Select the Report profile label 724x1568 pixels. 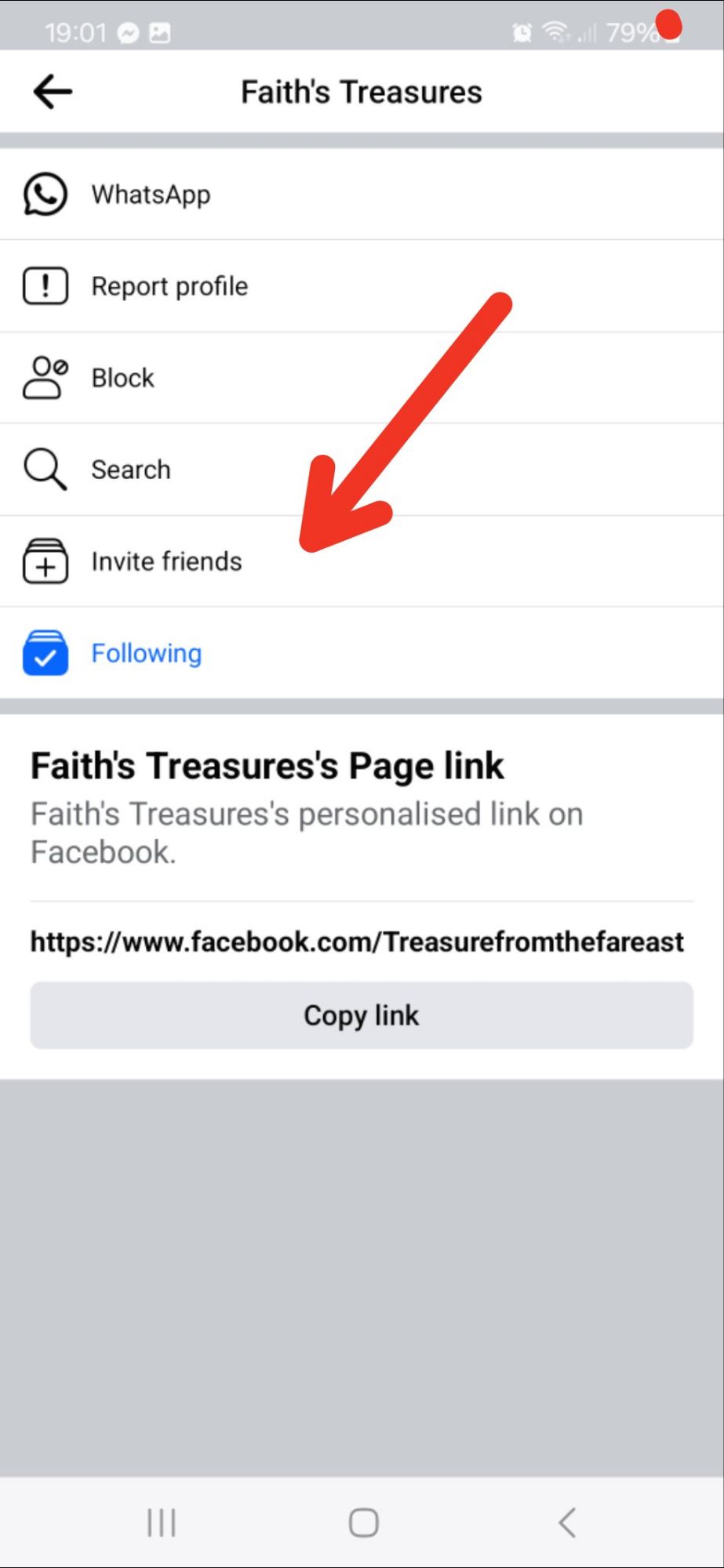click(169, 286)
